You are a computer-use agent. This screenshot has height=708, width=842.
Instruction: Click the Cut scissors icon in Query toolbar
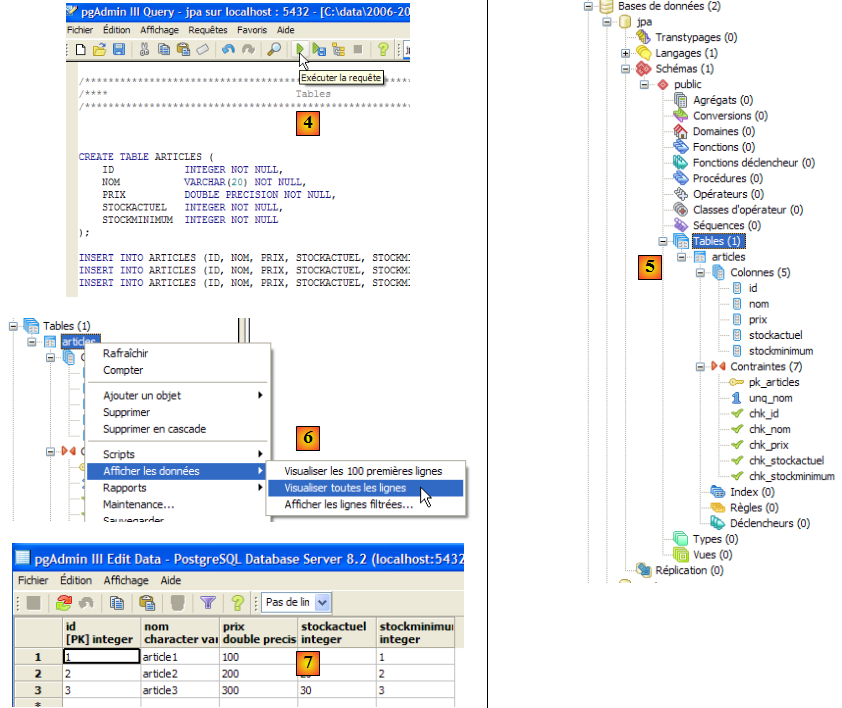point(146,49)
